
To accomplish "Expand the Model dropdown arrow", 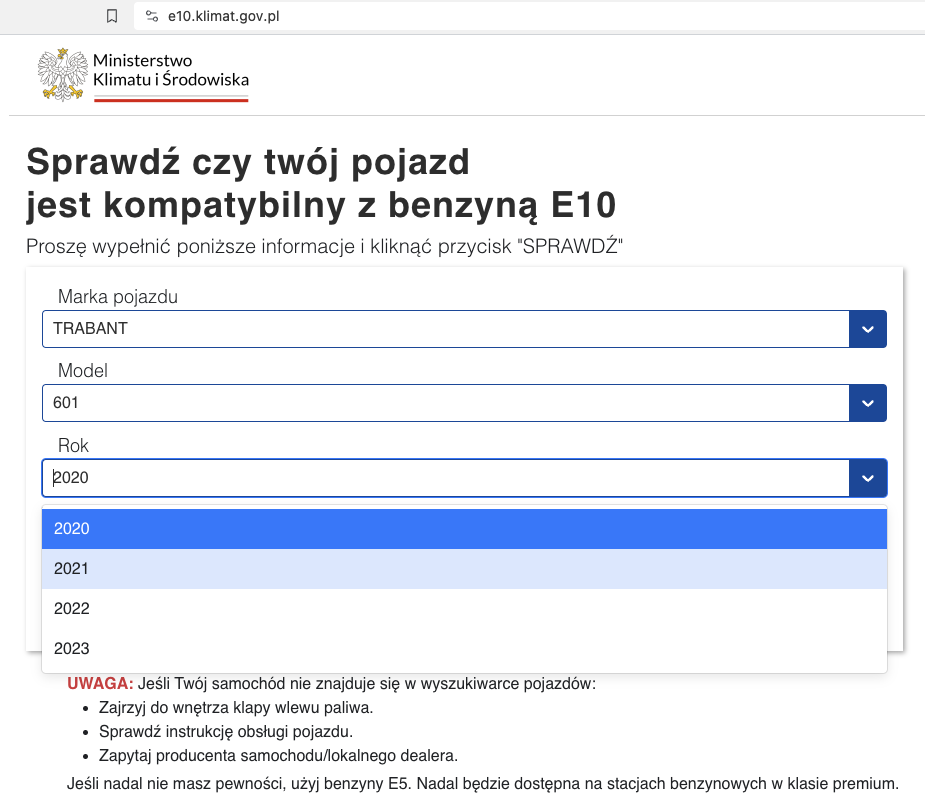I will pos(867,403).
